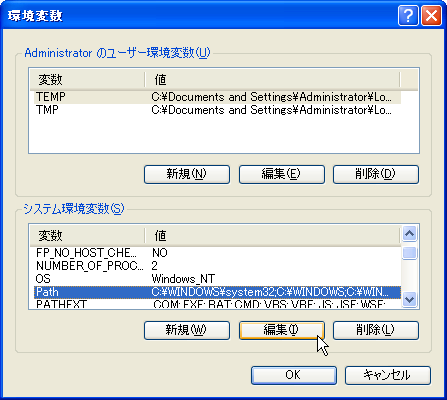Click the 値 column header in user list
The image size is (447, 400).
coord(272,80)
